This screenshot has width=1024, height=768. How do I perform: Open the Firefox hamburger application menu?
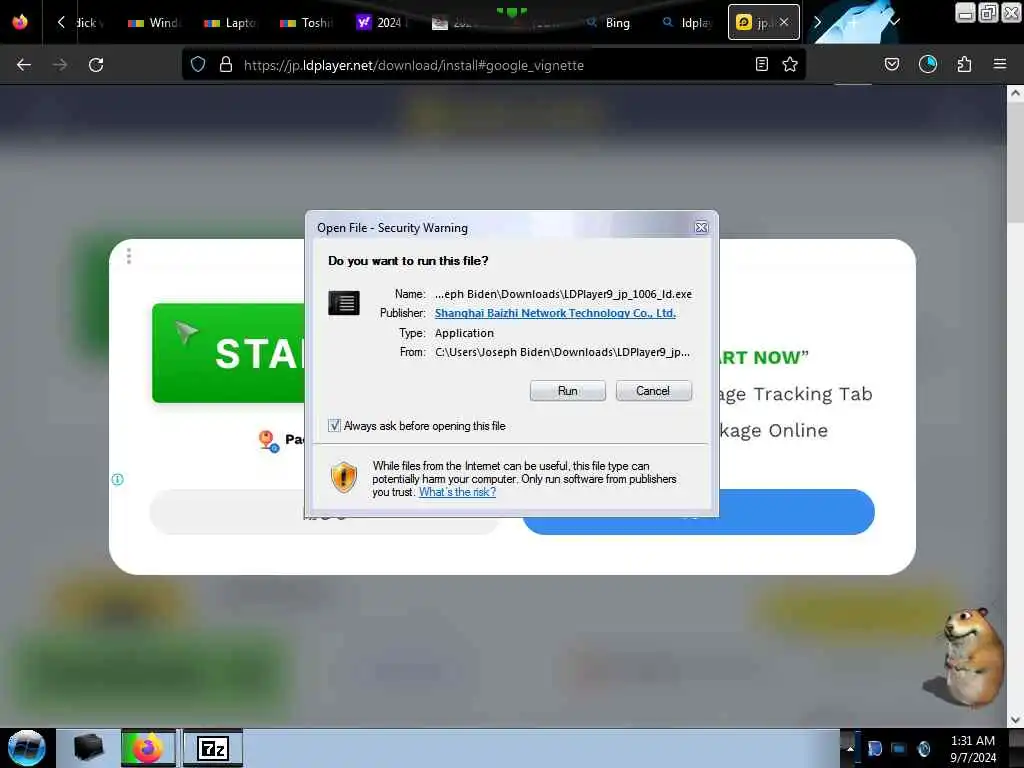click(x=1000, y=64)
